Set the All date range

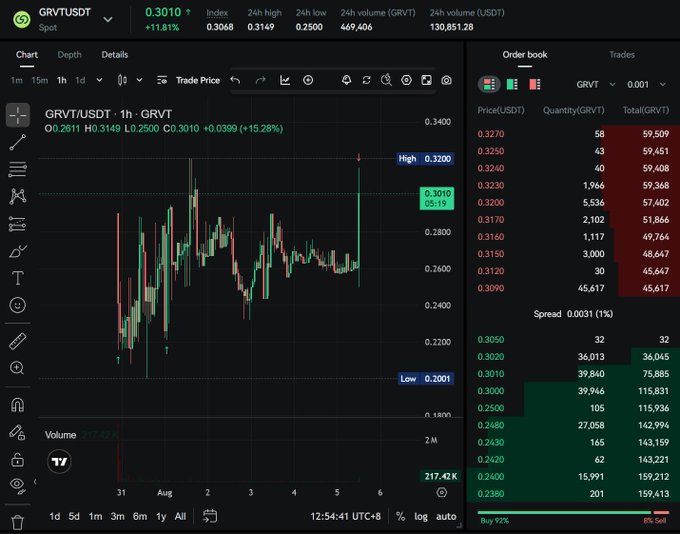(180, 516)
